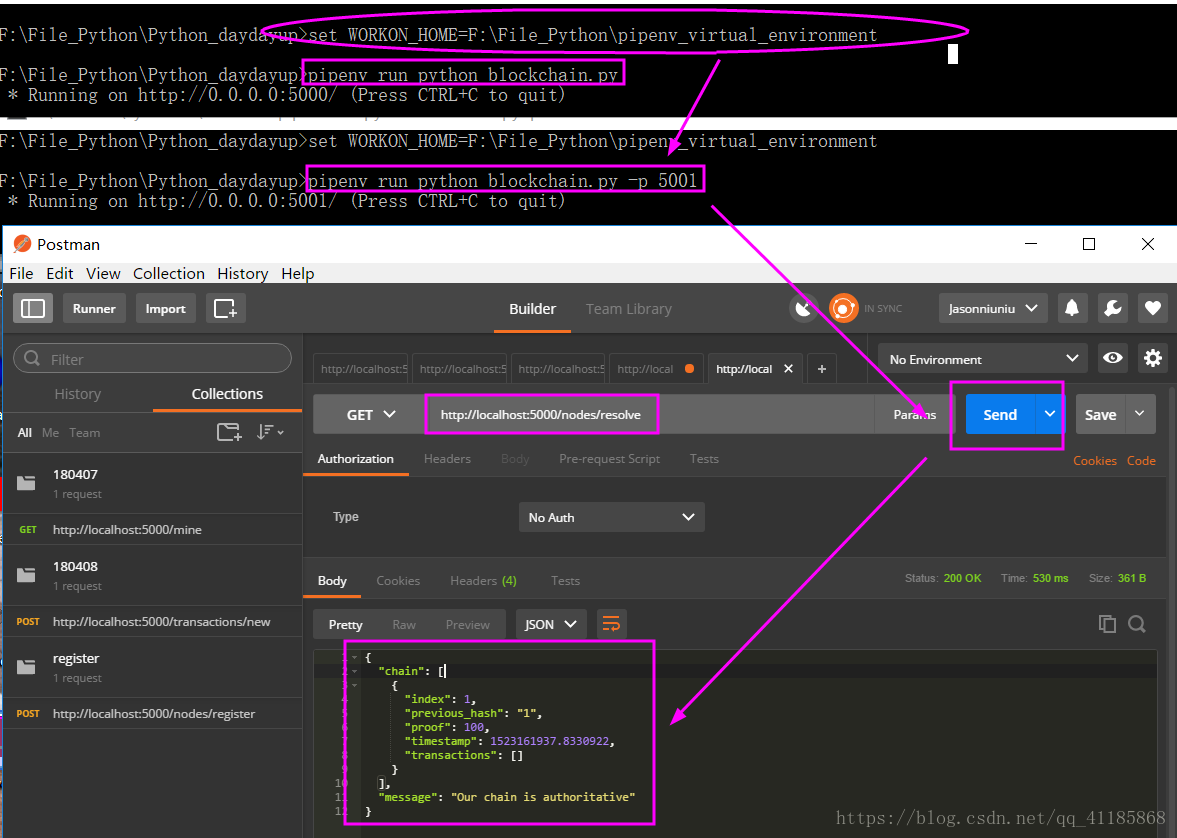This screenshot has width=1177, height=838.
Task: Open the orange Code link
Action: pyautogui.click(x=1141, y=460)
